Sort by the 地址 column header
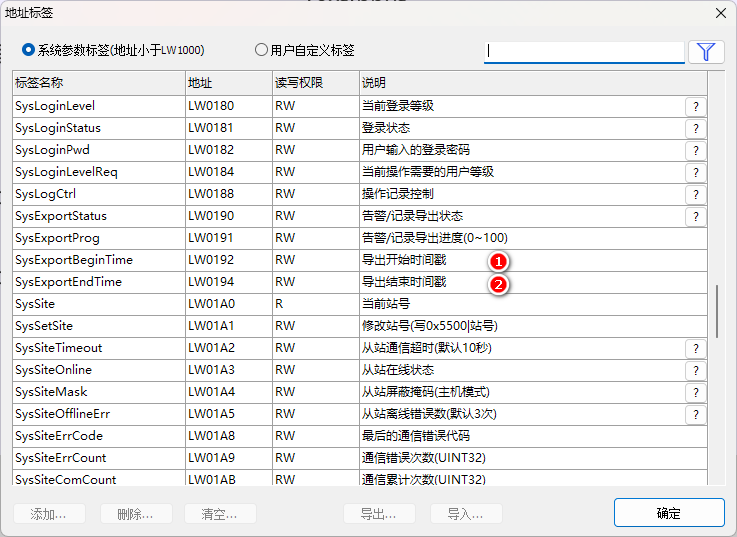Viewport: 737px width, 537px height. coord(227,82)
